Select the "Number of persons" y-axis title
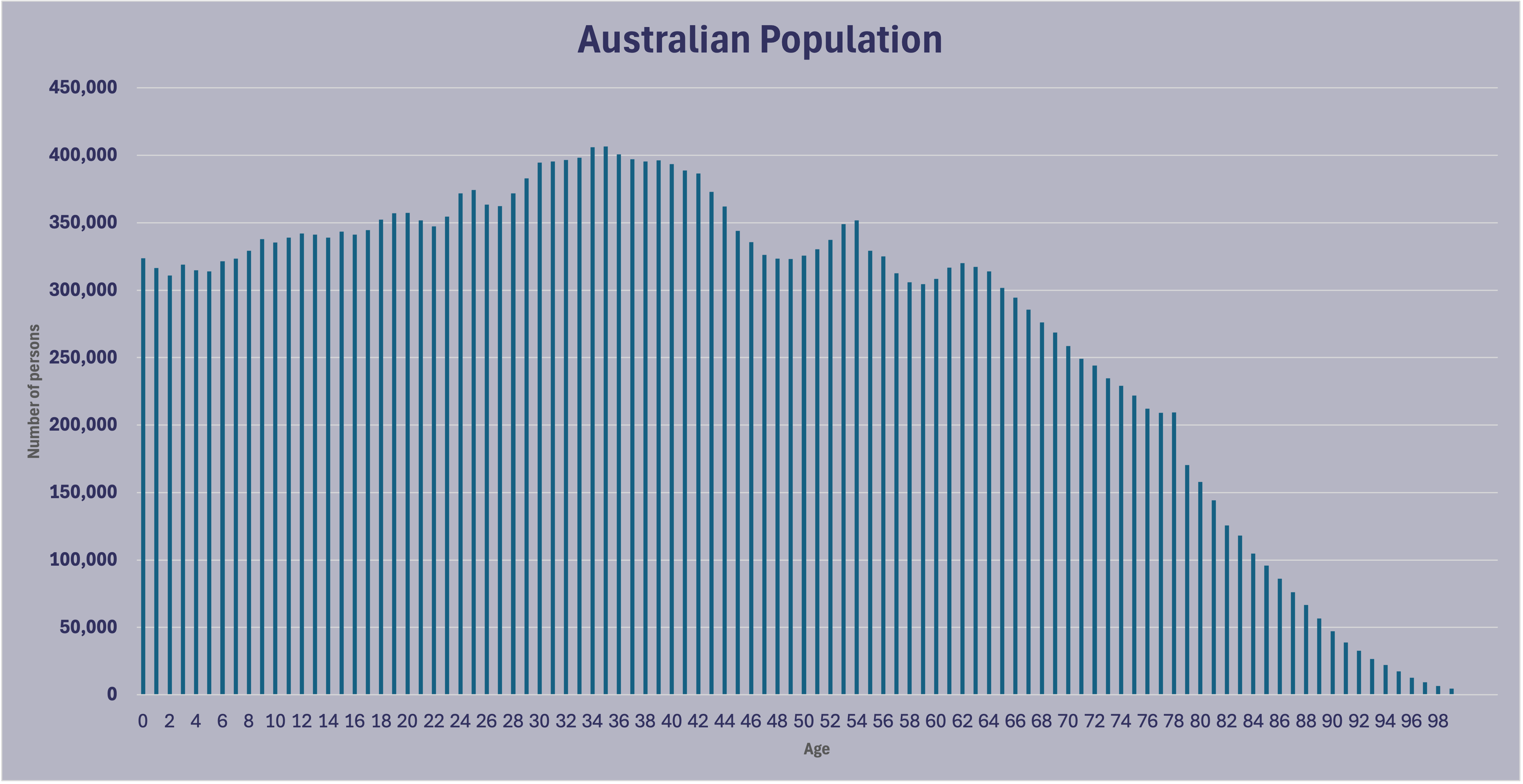Image resolution: width=1523 pixels, height=784 pixels. pyautogui.click(x=34, y=391)
